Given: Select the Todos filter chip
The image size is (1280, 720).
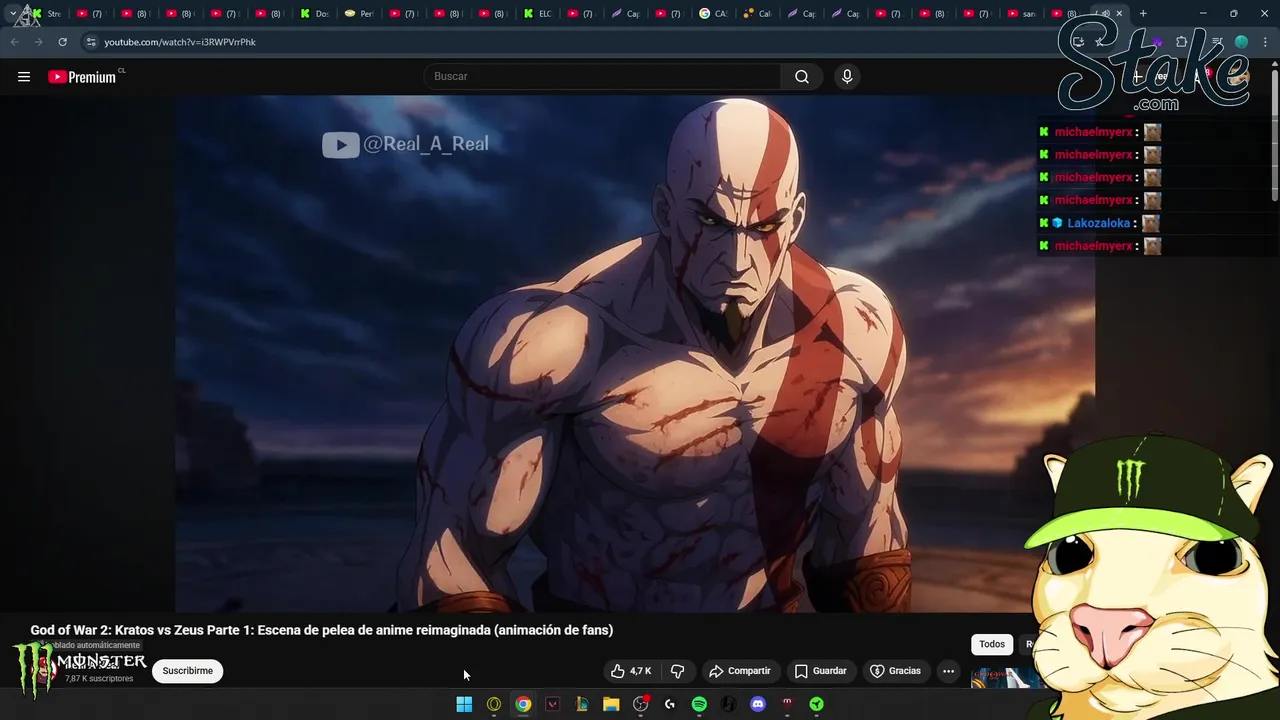Looking at the screenshot, I should pos(992,644).
